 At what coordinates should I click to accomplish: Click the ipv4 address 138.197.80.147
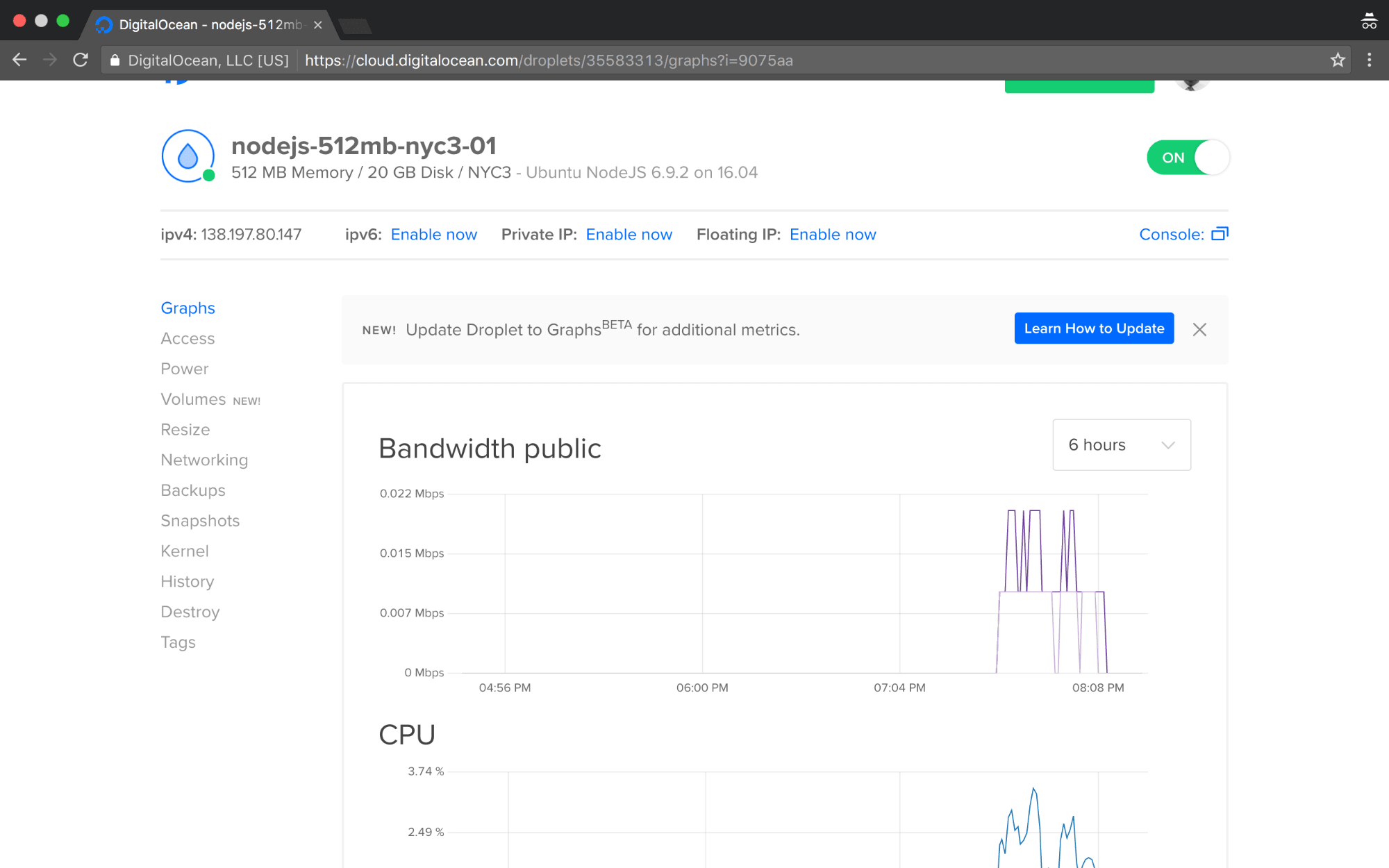pyautogui.click(x=251, y=235)
